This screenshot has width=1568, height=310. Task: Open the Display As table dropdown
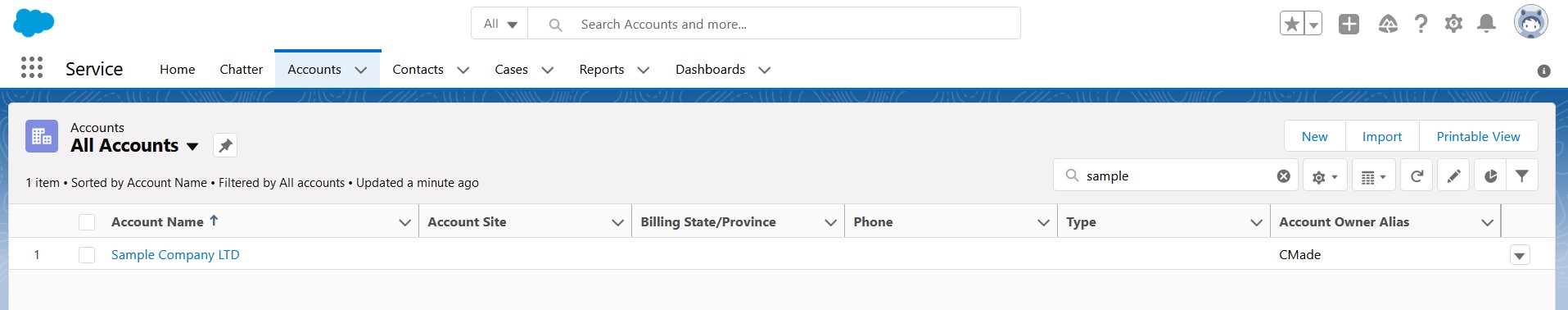(x=1373, y=176)
